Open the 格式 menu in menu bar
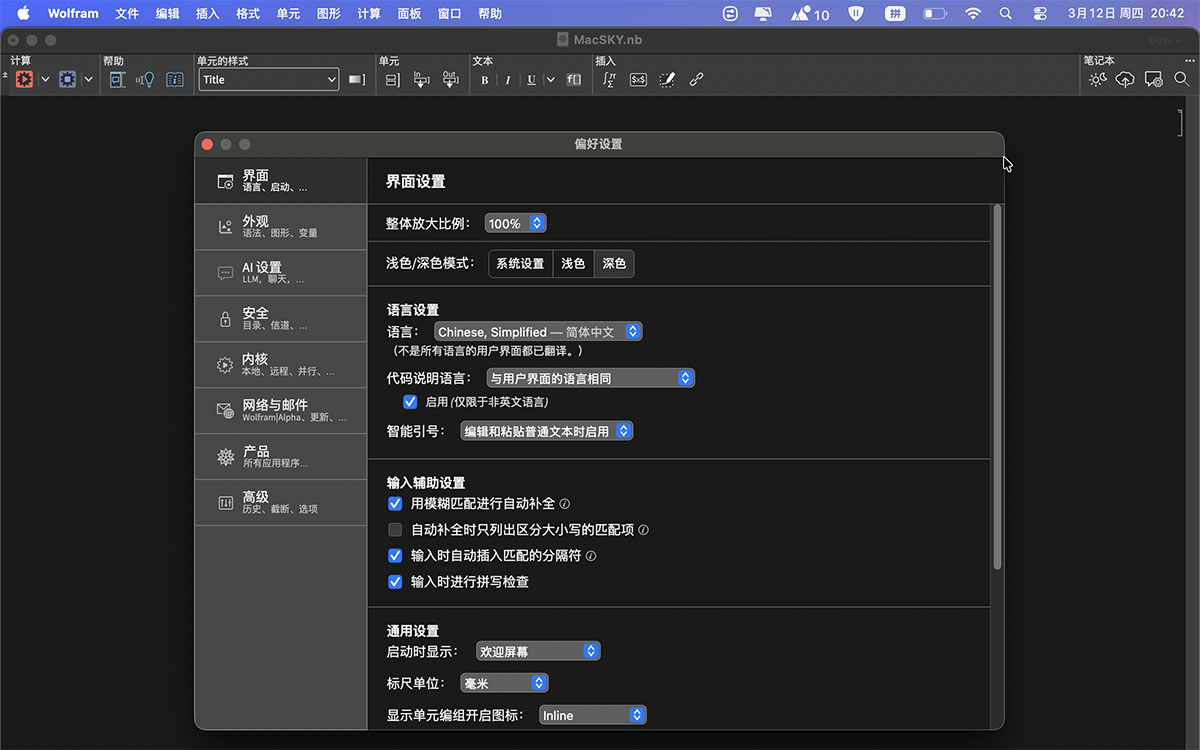The height and width of the screenshot is (750, 1200). tap(248, 14)
